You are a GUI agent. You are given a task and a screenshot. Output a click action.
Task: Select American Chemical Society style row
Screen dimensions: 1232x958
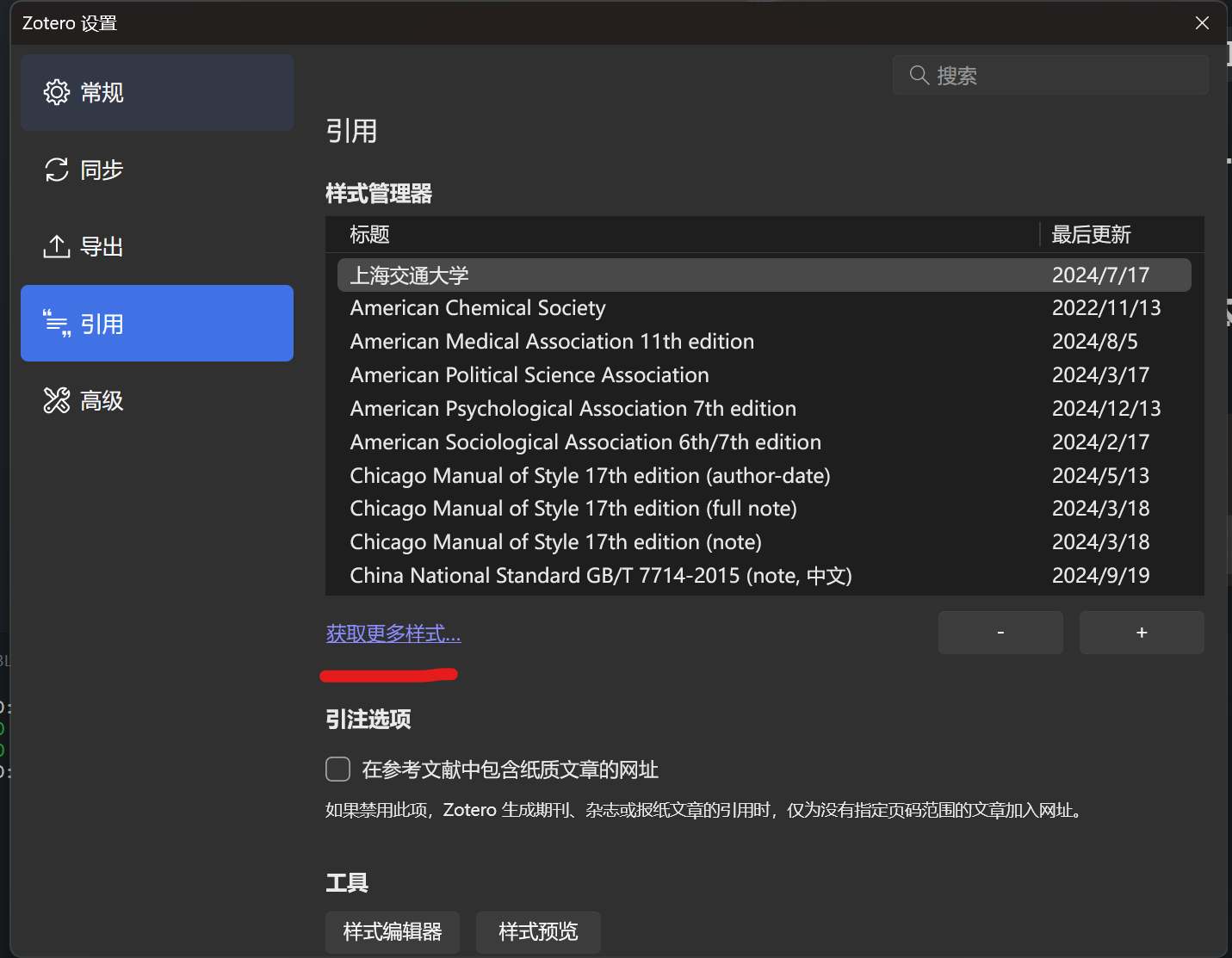pos(478,308)
